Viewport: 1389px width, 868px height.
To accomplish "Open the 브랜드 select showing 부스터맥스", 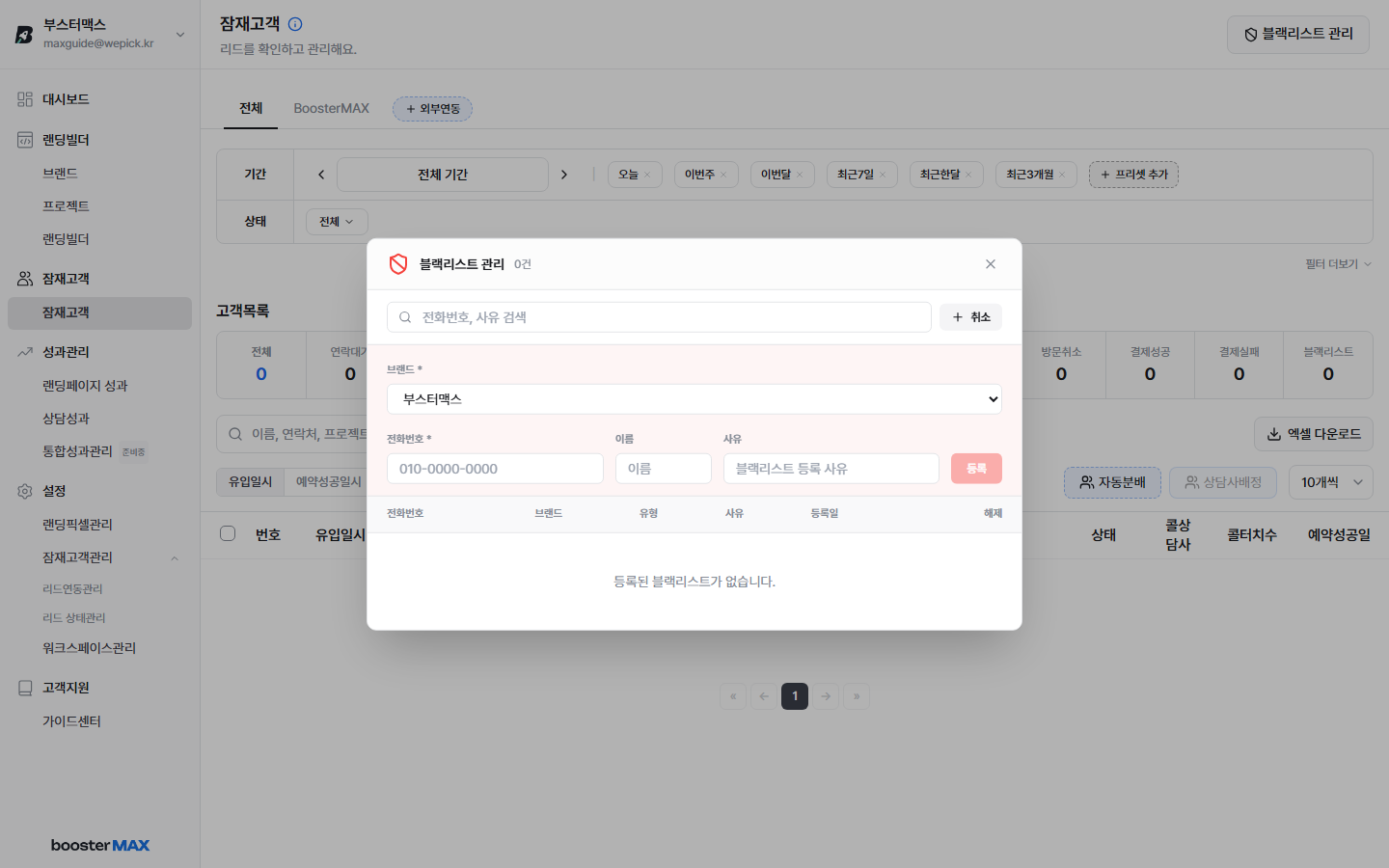I will (x=694, y=399).
